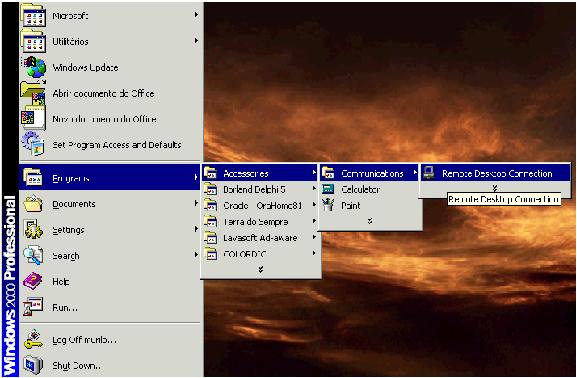The image size is (577, 378).
Task: Expand the Borland Delphi 5 submenu arrow
Action: point(314,188)
